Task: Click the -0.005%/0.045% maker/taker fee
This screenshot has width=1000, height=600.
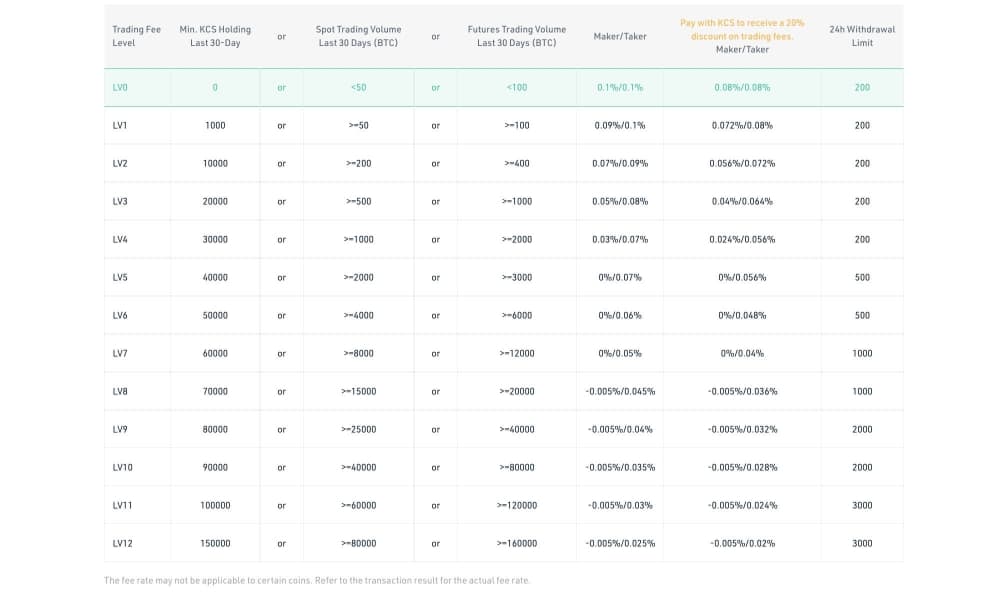Action: click(x=620, y=391)
